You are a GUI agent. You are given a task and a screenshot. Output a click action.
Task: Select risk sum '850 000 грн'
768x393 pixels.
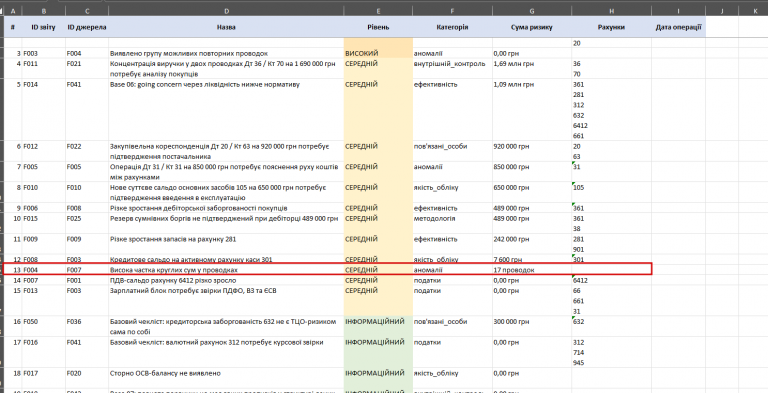click(x=532, y=172)
